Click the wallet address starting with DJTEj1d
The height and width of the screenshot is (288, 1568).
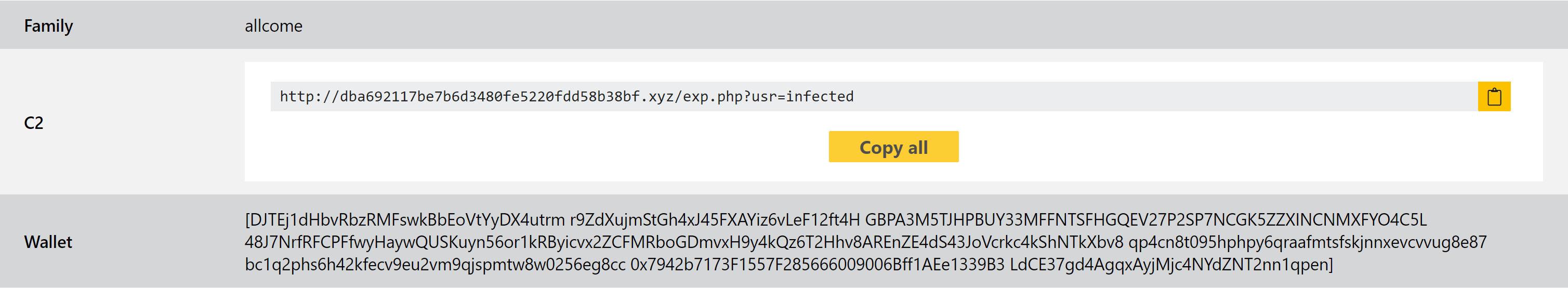[x=407, y=219]
